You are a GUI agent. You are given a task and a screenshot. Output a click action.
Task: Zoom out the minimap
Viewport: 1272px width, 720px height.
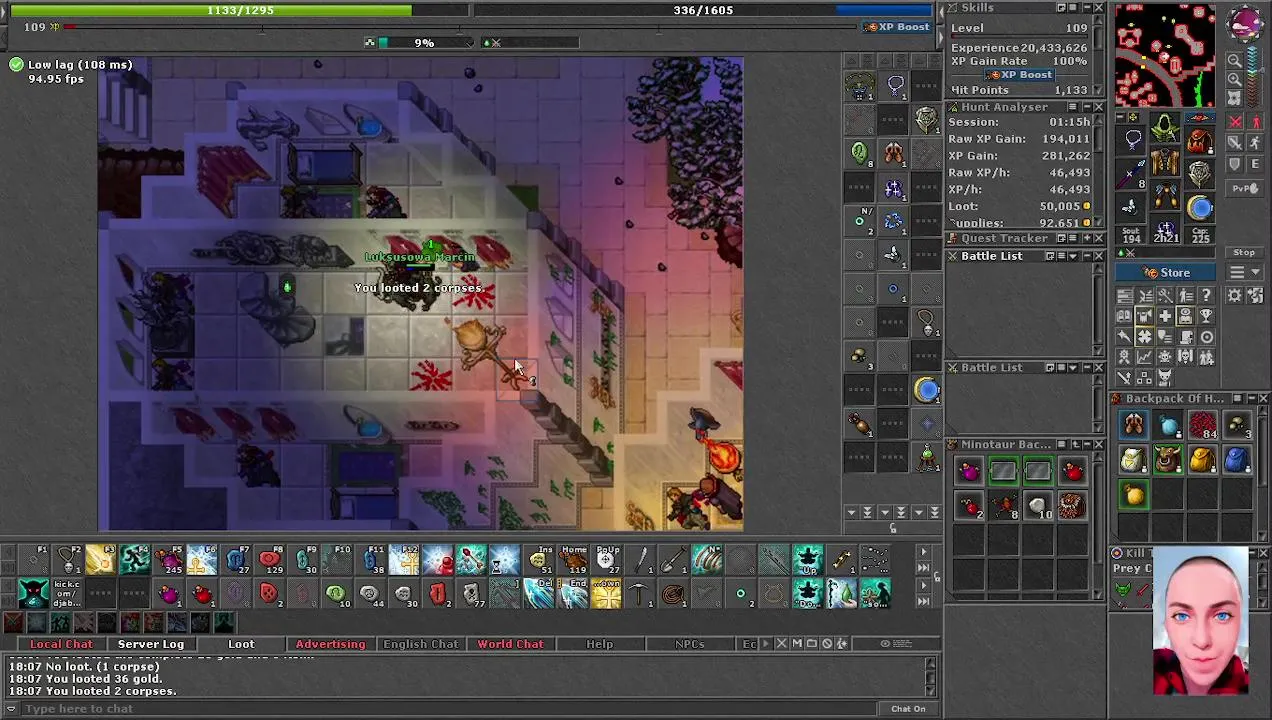(1235, 60)
